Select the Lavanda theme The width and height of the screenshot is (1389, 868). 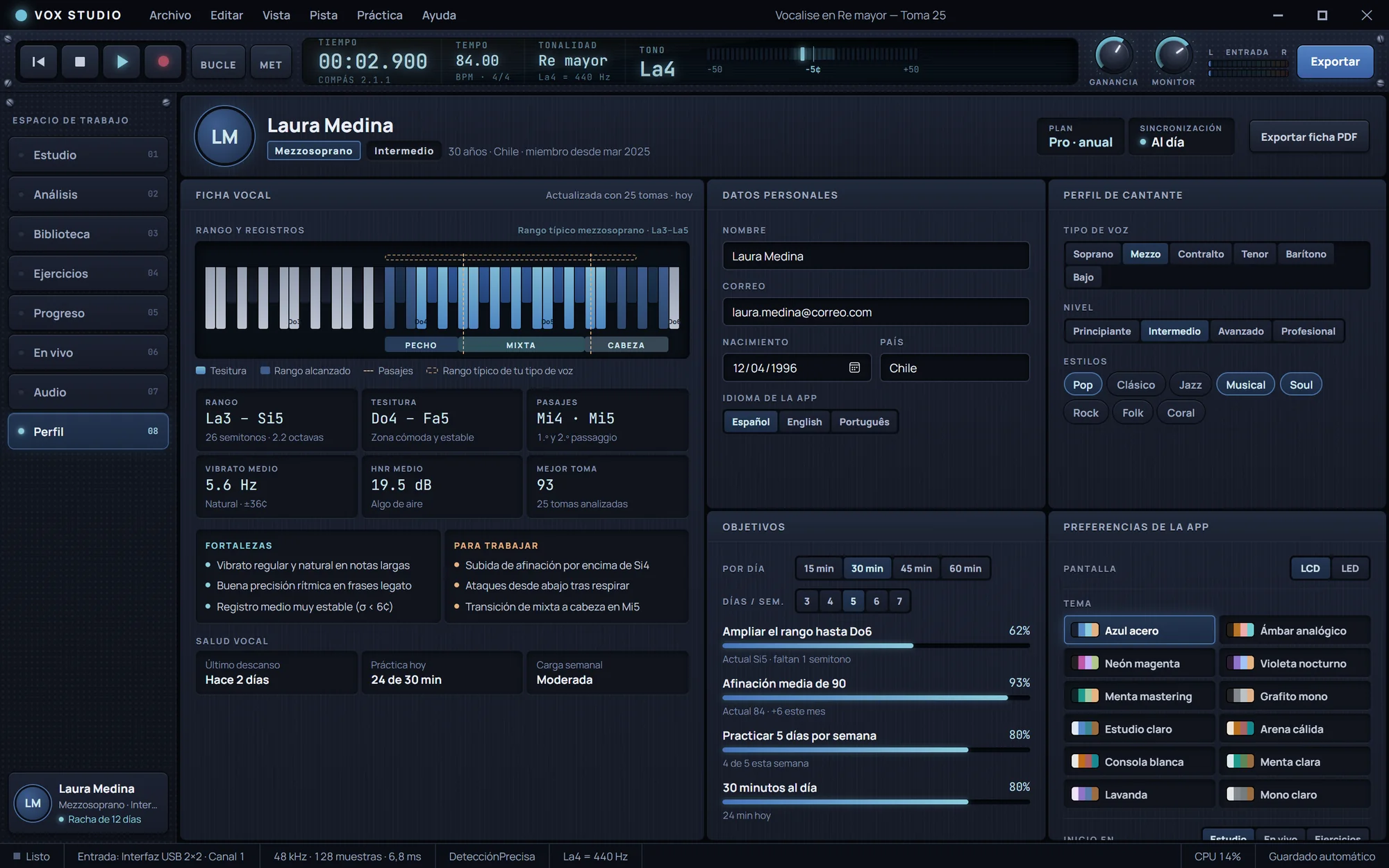1139,794
